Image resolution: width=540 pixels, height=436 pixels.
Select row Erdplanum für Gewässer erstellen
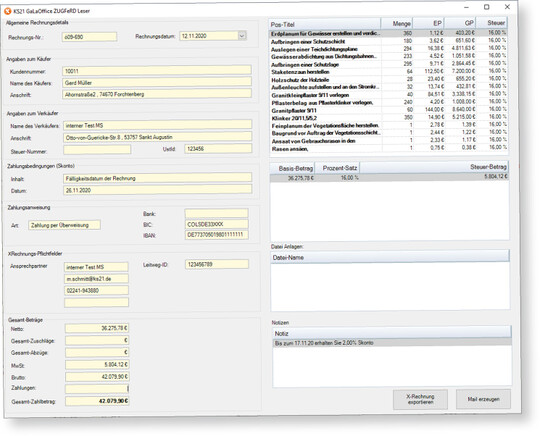pyautogui.click(x=388, y=33)
